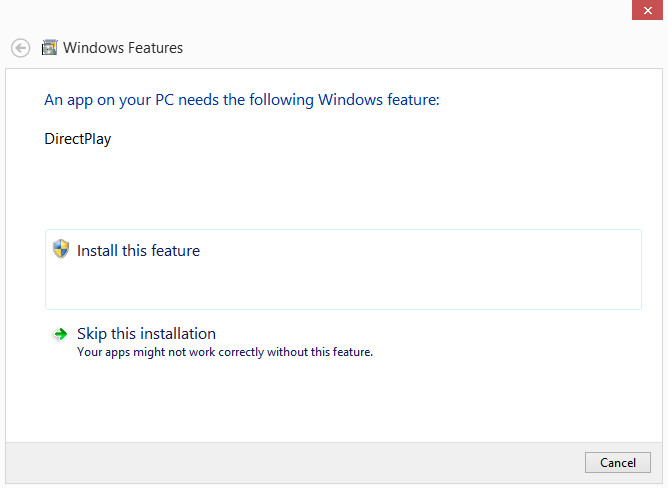
Task: Click 'Your apps might not work correctly' note
Action: (x=225, y=352)
